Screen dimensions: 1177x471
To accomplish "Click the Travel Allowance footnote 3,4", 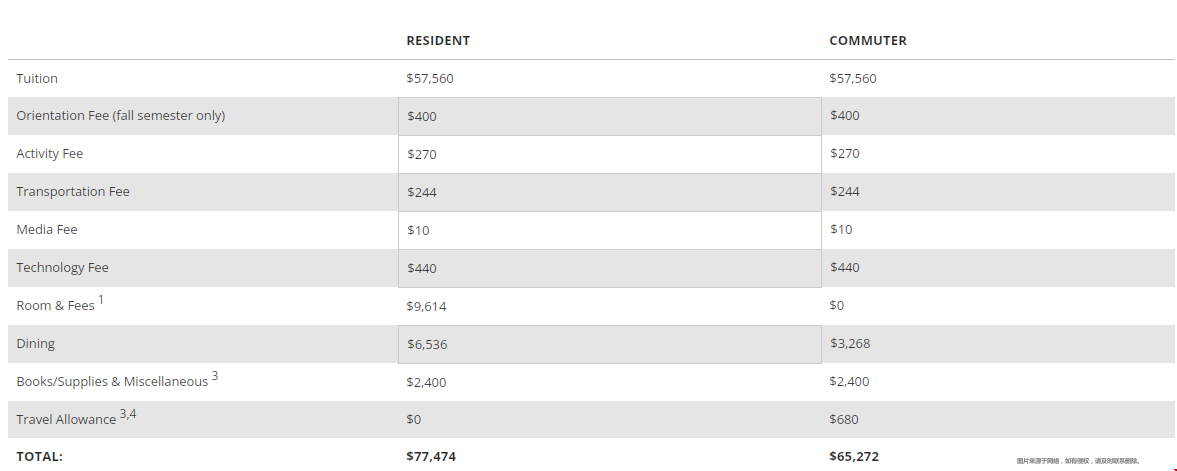I will coord(128,413).
